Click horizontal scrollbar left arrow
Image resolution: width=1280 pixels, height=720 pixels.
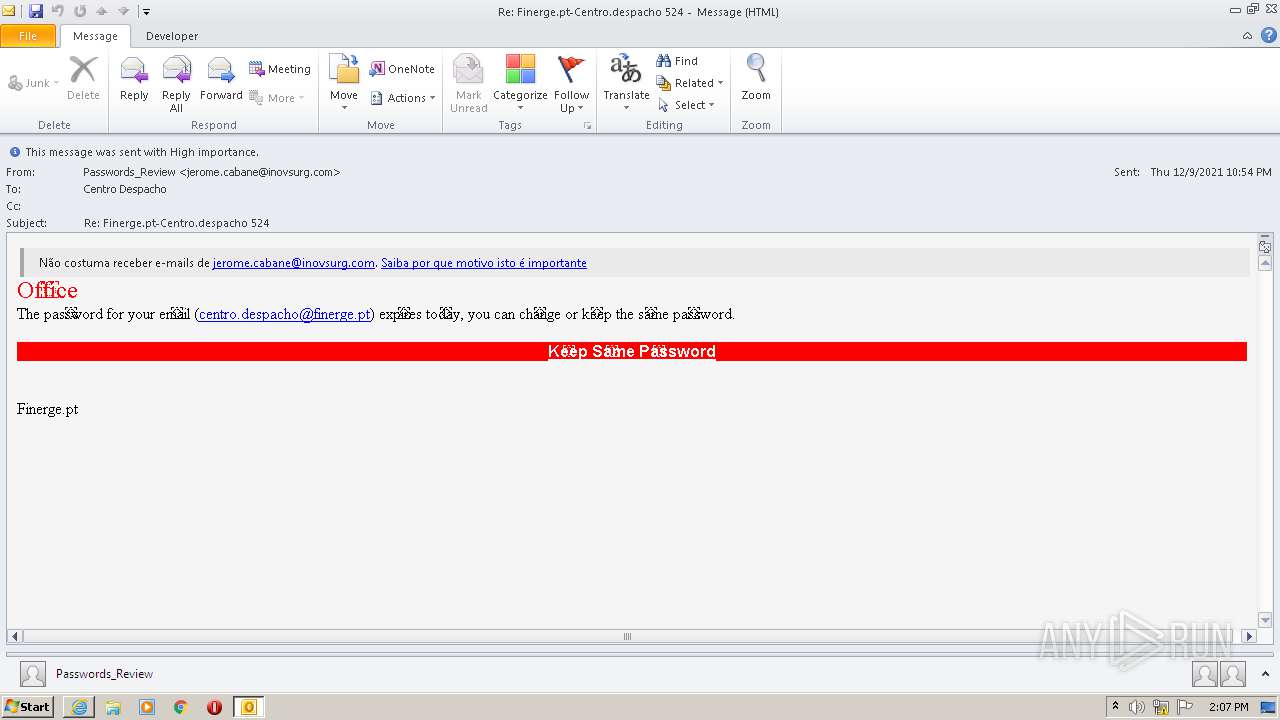[x=14, y=636]
